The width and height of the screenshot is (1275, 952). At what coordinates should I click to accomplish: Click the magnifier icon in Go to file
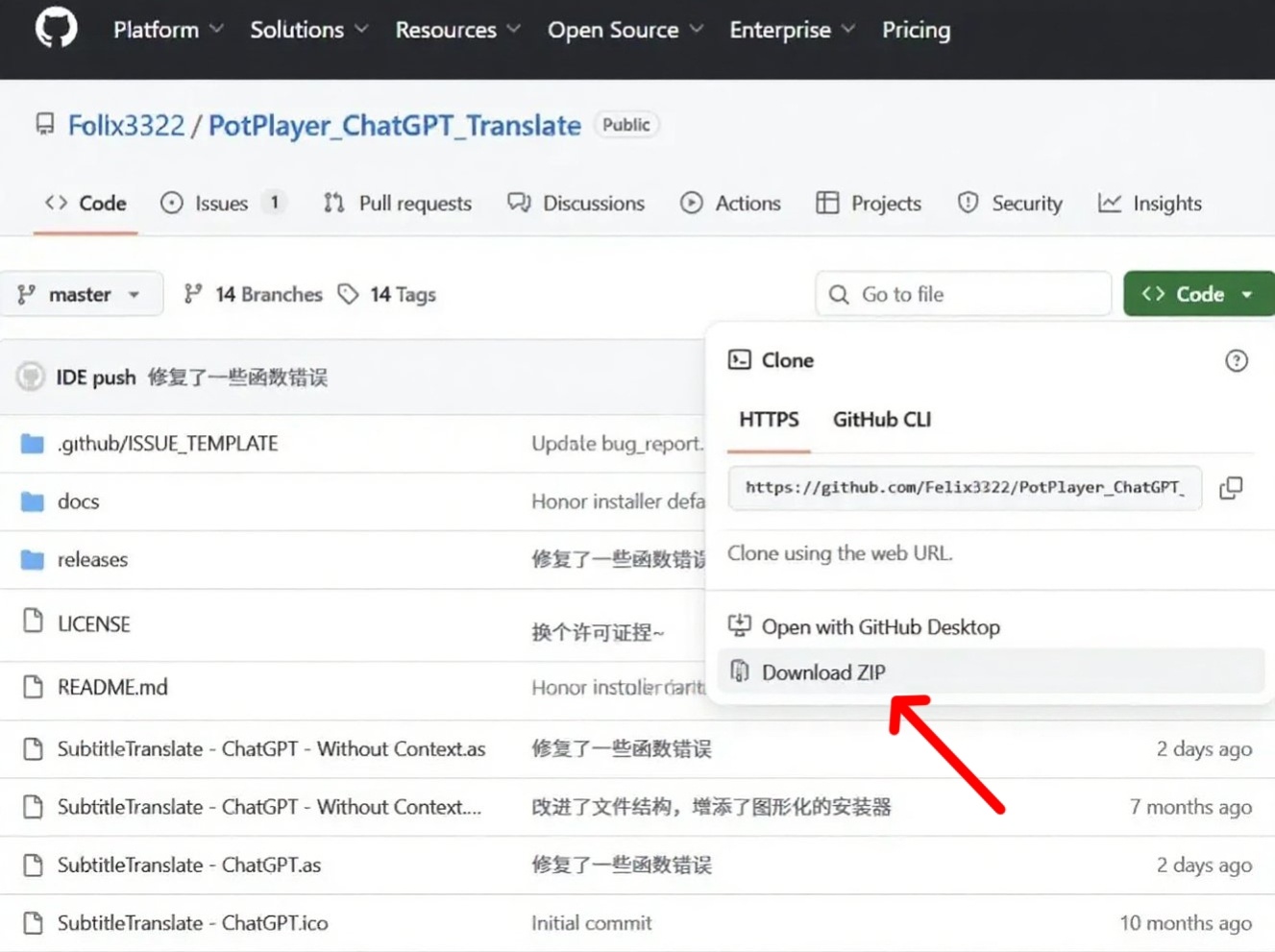(839, 294)
